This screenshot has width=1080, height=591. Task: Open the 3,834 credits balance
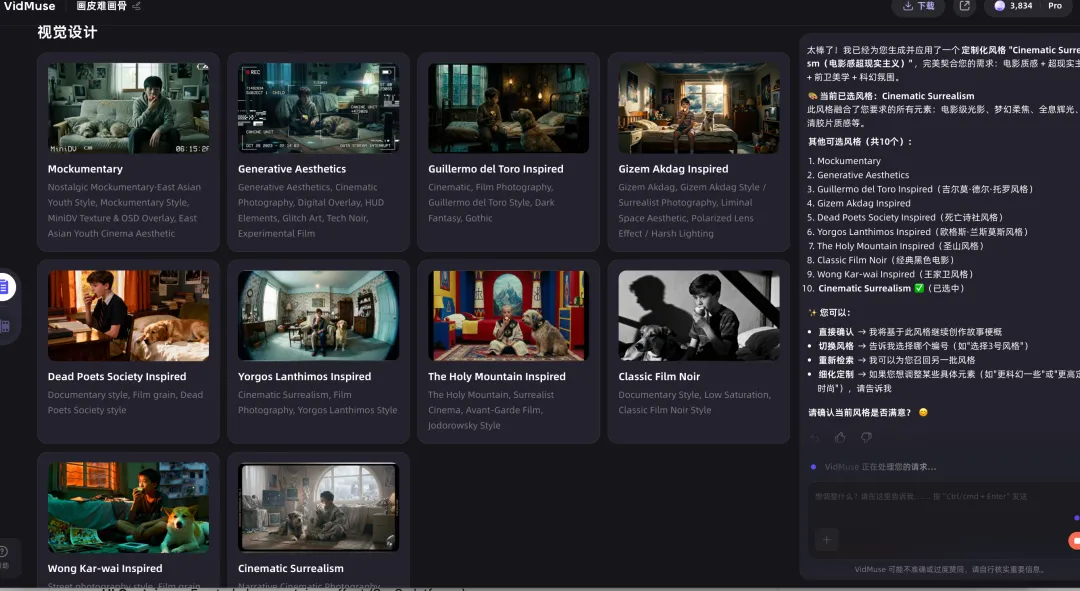point(1014,6)
